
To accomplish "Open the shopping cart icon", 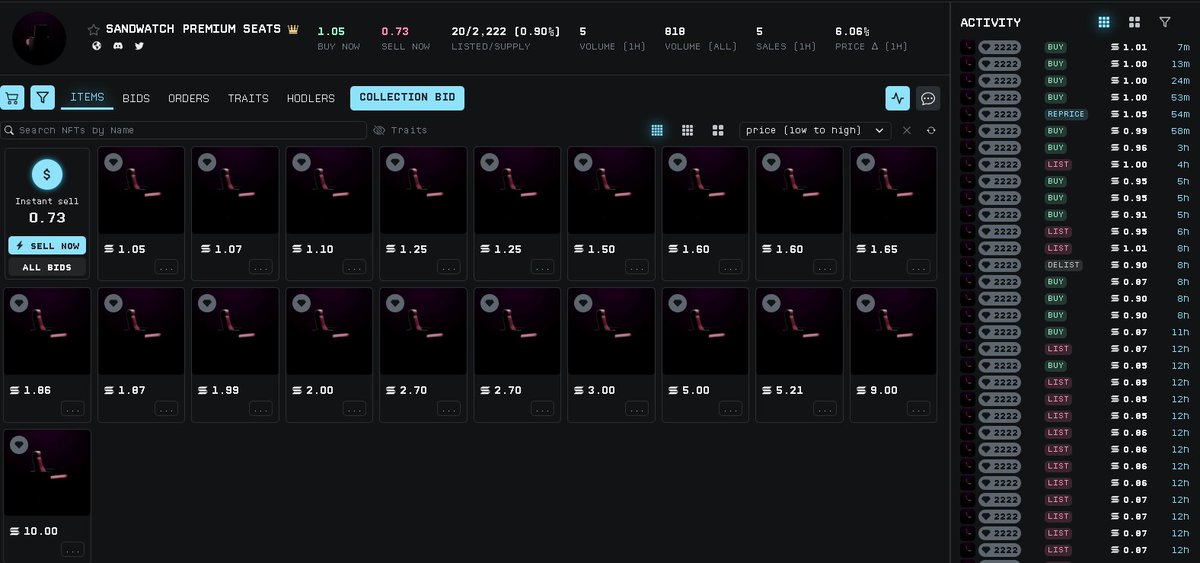I will coord(11,97).
